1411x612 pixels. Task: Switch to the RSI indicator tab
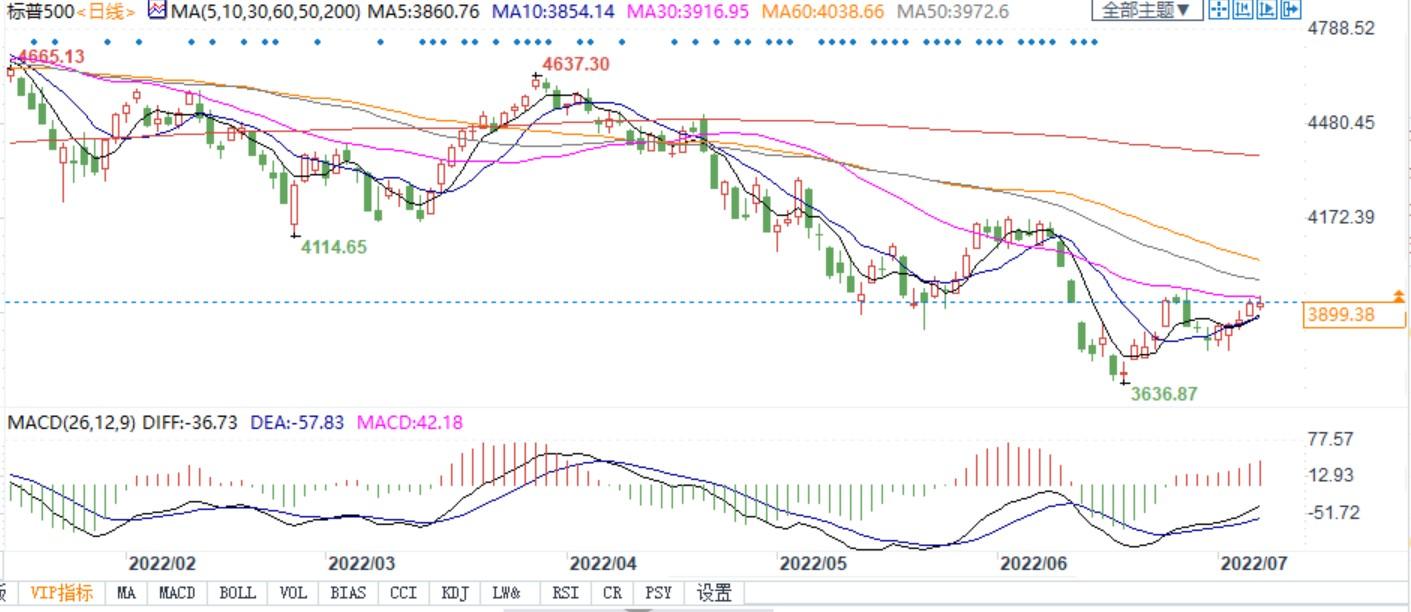565,593
